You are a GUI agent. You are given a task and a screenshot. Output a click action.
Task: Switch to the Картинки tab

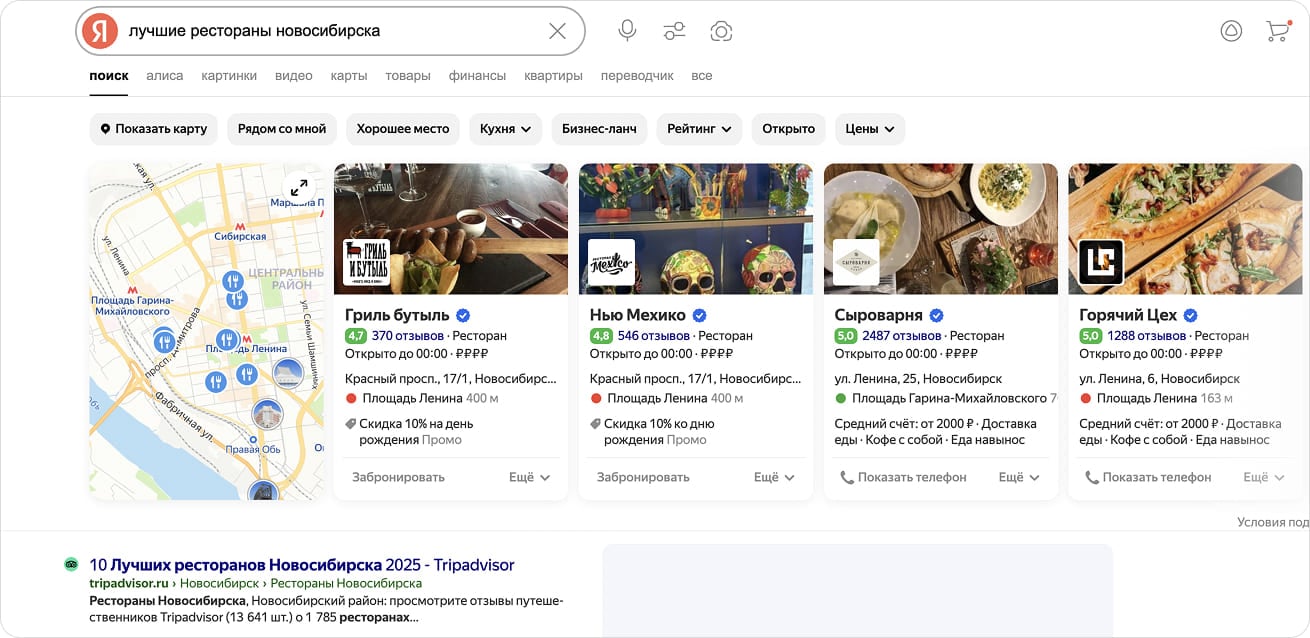(x=230, y=75)
